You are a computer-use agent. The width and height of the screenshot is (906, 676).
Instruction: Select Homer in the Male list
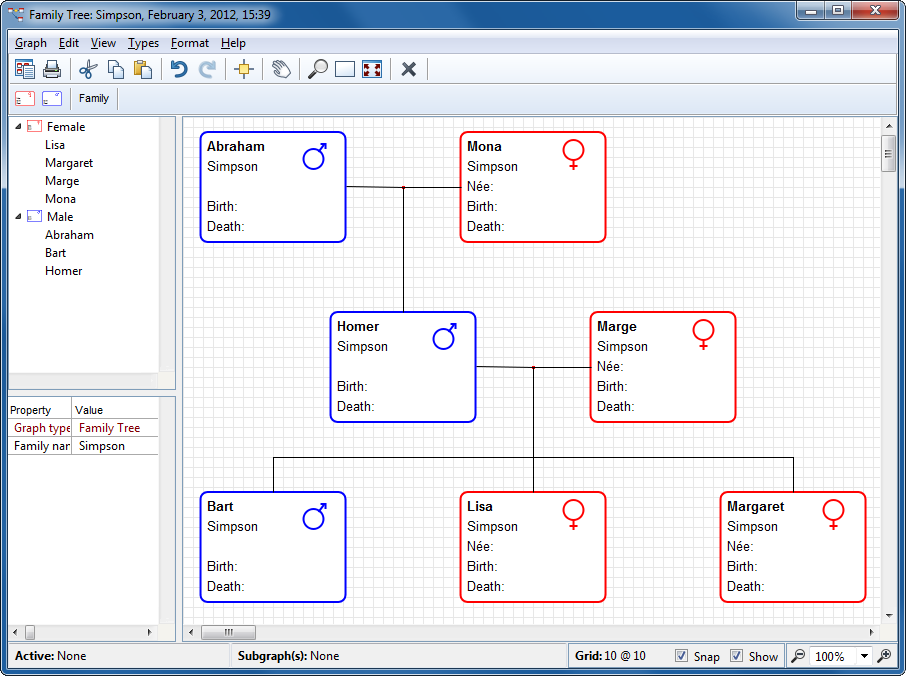pyautogui.click(x=63, y=271)
